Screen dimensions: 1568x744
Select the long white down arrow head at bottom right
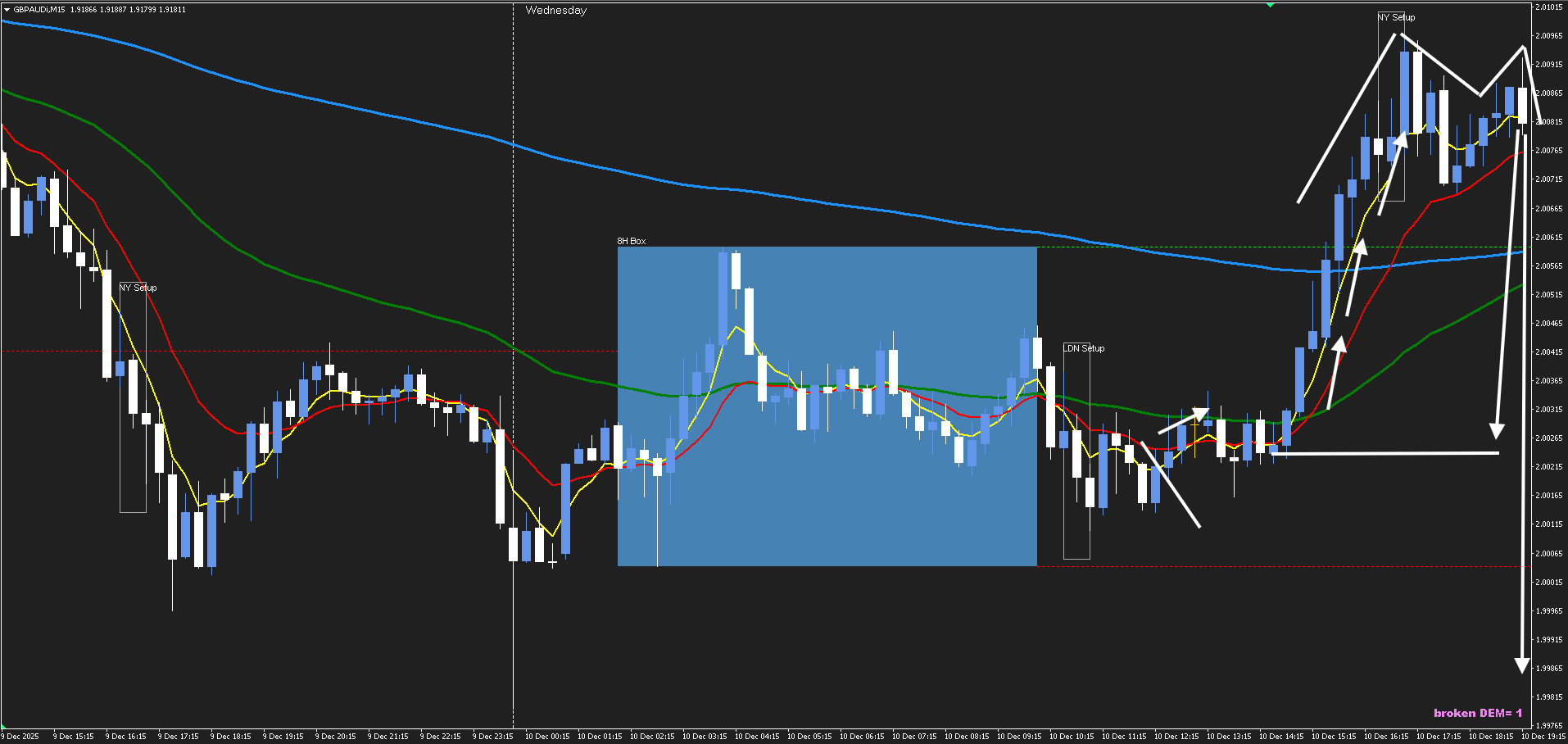pos(1521,665)
